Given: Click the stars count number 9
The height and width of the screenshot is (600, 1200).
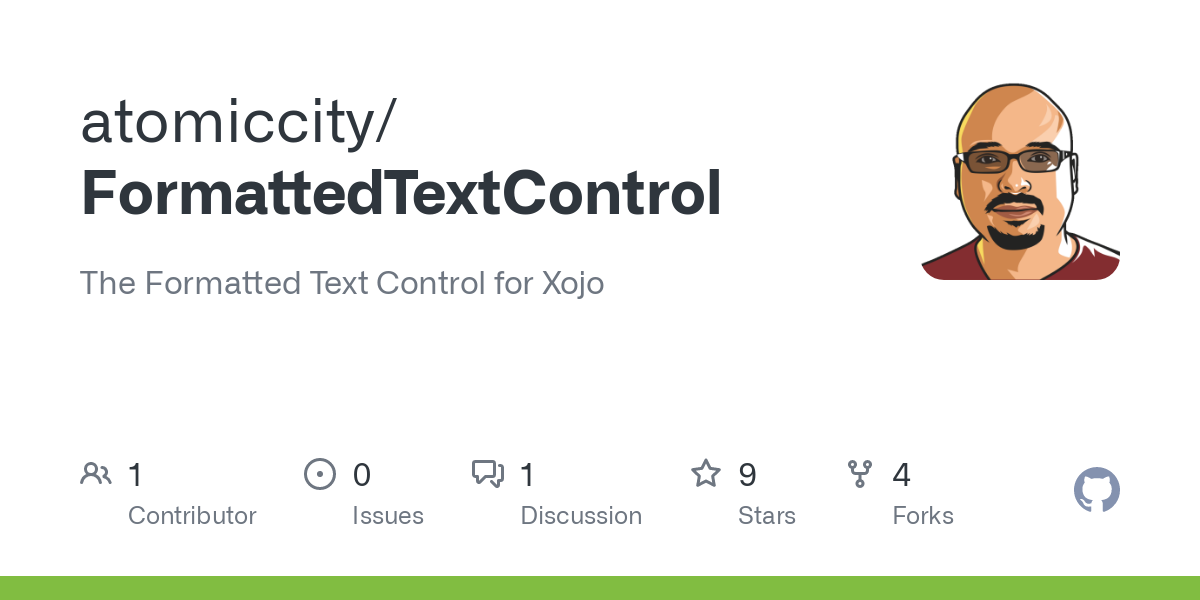Looking at the screenshot, I should click(747, 474).
